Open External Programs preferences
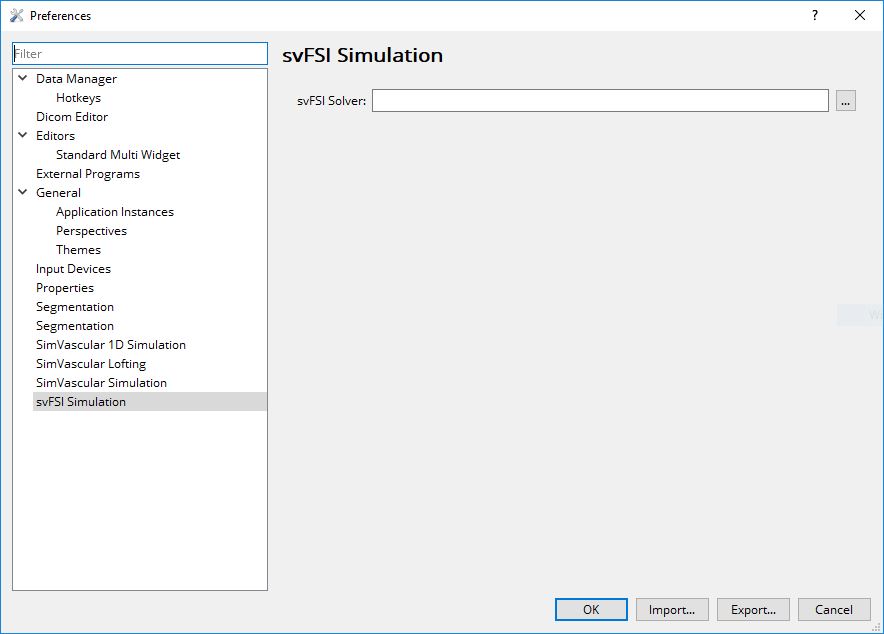Image resolution: width=884 pixels, height=634 pixels. pyautogui.click(x=89, y=173)
